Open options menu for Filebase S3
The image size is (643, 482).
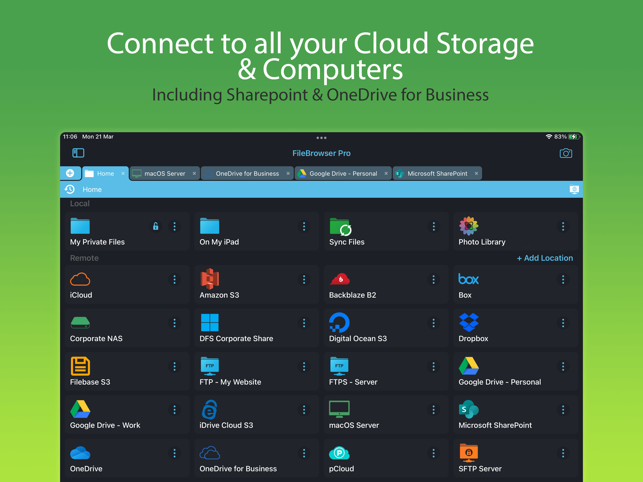175,366
